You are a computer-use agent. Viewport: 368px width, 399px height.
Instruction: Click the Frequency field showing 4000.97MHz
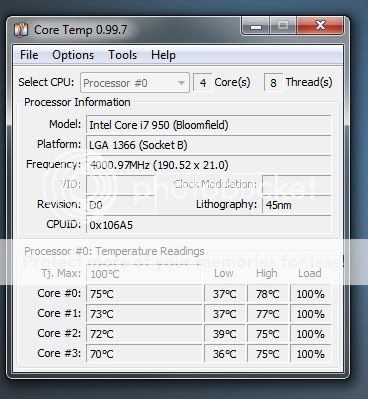208,165
